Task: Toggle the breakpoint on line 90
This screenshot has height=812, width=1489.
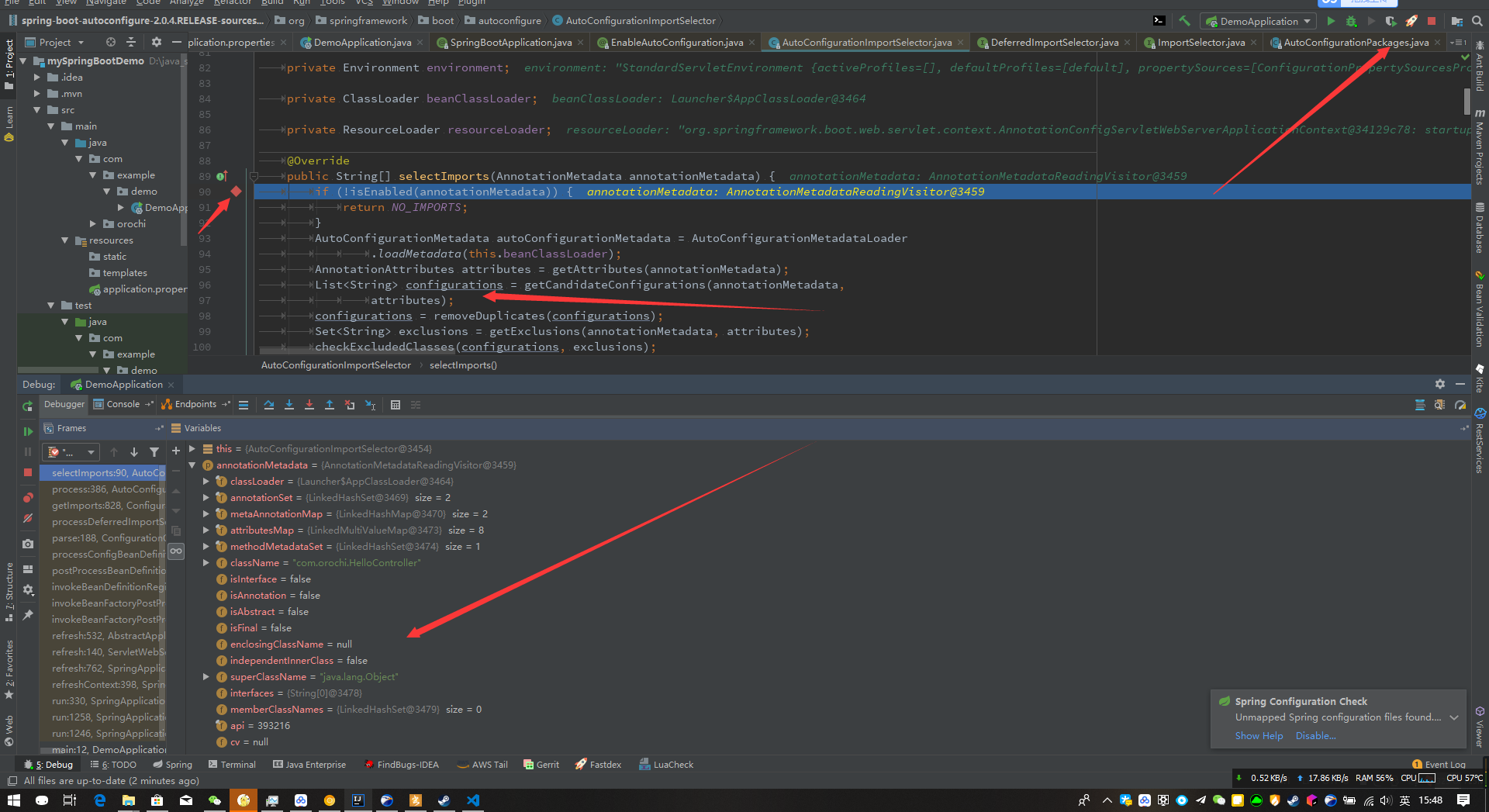Action: (236, 192)
